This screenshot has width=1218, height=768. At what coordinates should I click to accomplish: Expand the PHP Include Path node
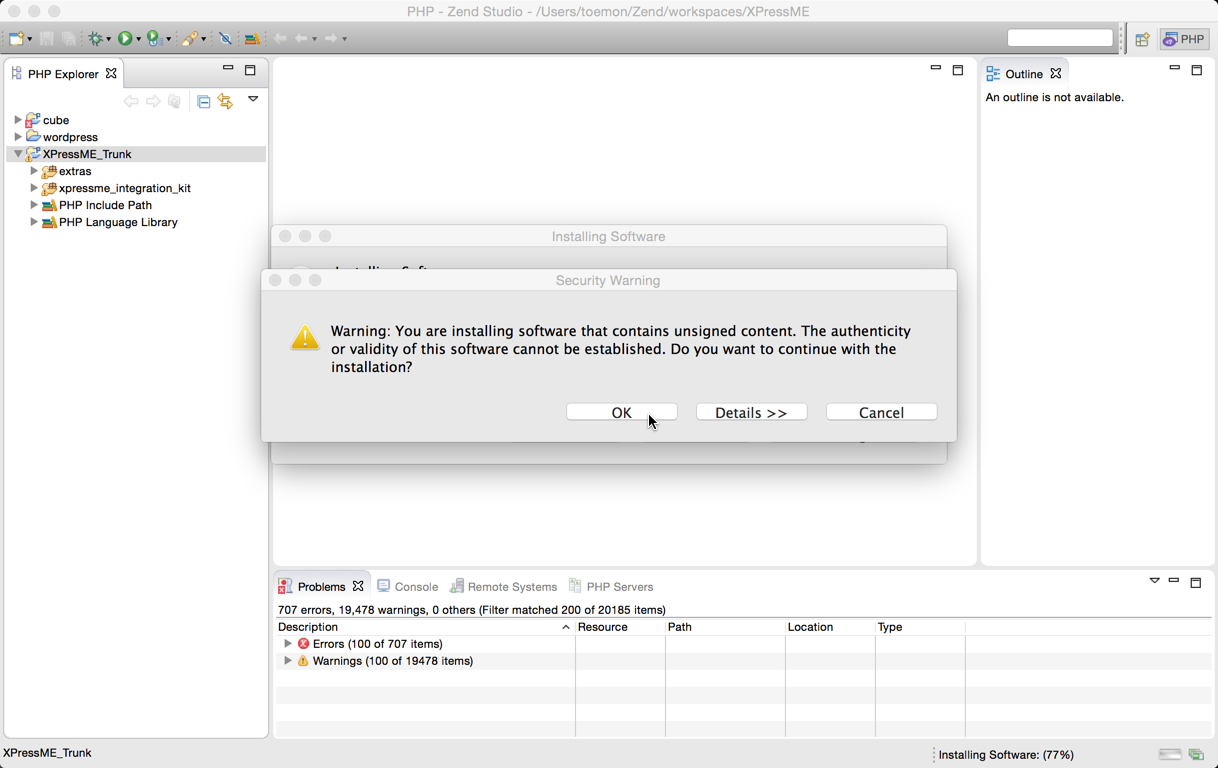(x=33, y=205)
